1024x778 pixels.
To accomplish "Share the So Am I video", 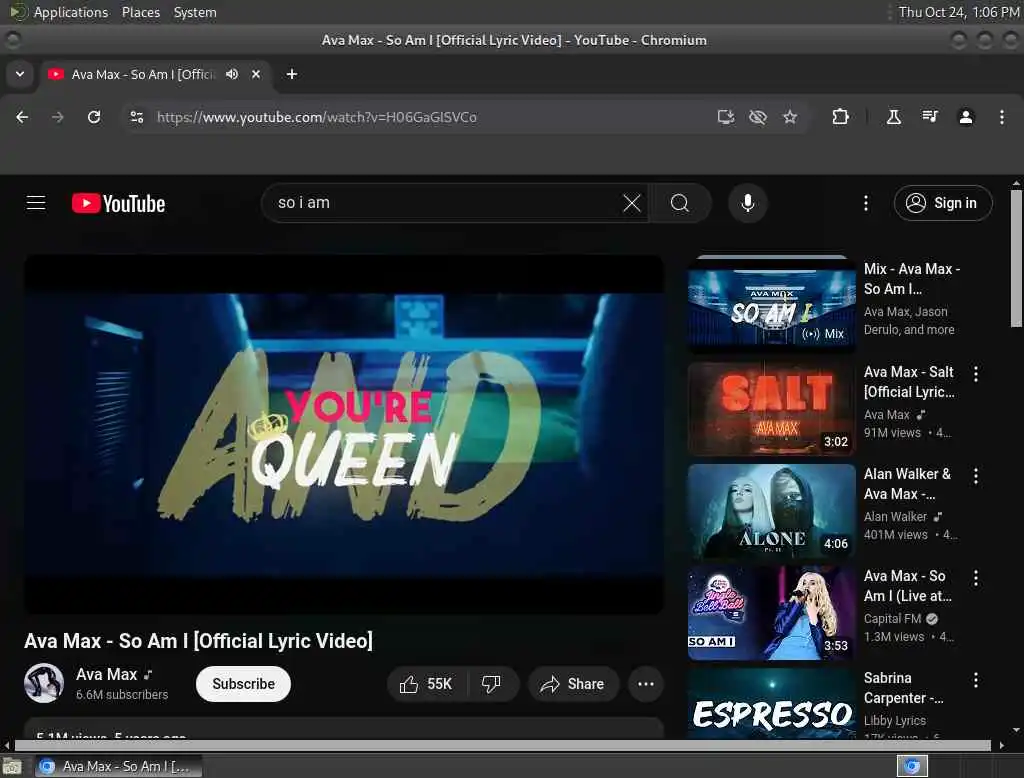I will [x=573, y=684].
